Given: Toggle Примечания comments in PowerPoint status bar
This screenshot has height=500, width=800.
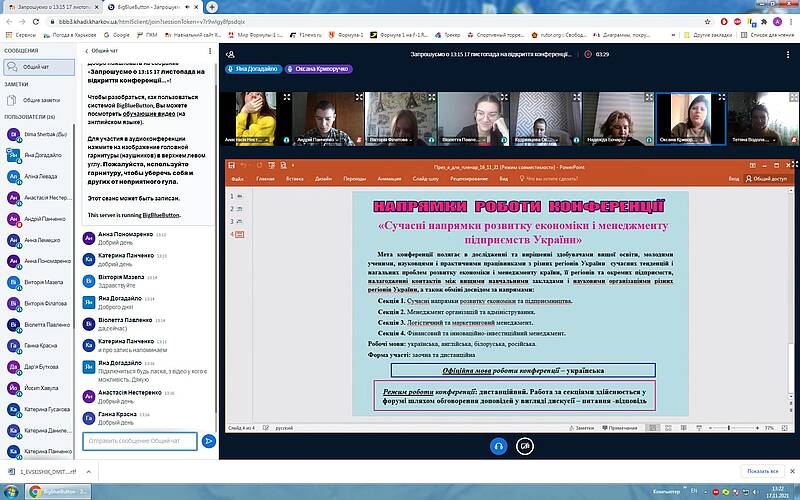Looking at the screenshot, I should coord(620,428).
